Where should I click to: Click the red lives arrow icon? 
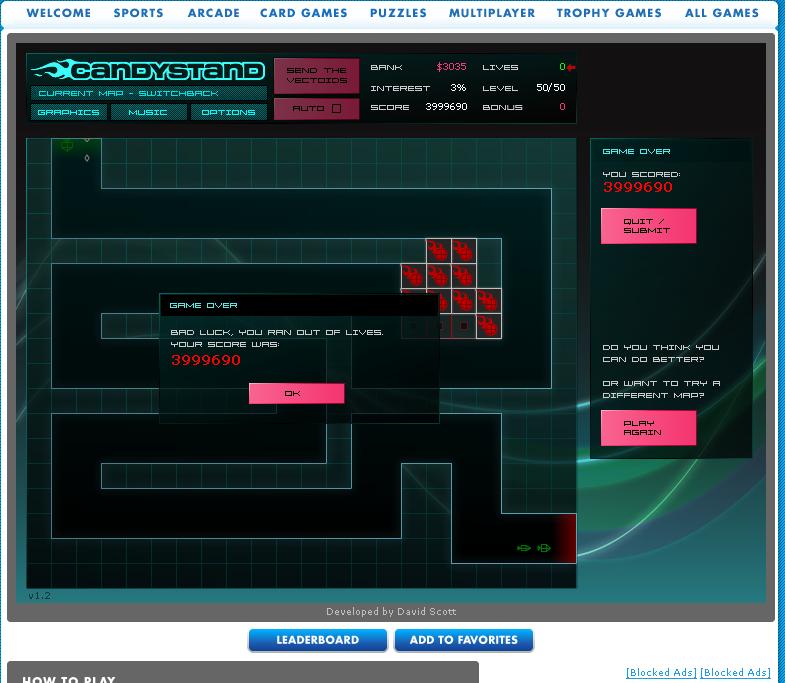click(571, 67)
